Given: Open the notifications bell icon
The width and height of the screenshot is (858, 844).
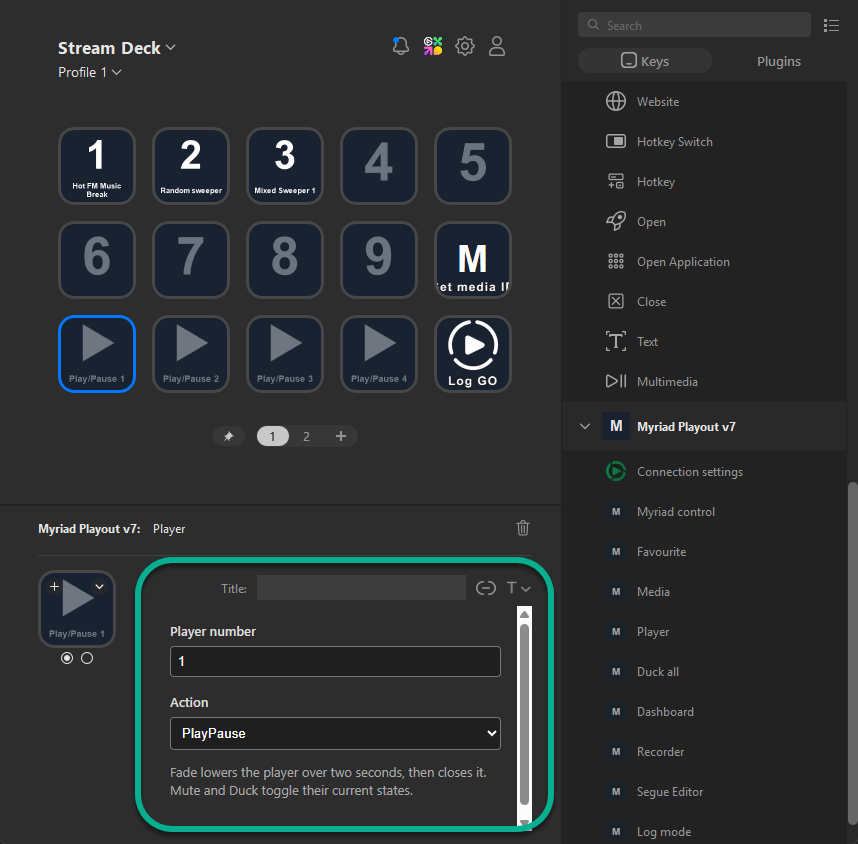Looking at the screenshot, I should click(x=401, y=46).
